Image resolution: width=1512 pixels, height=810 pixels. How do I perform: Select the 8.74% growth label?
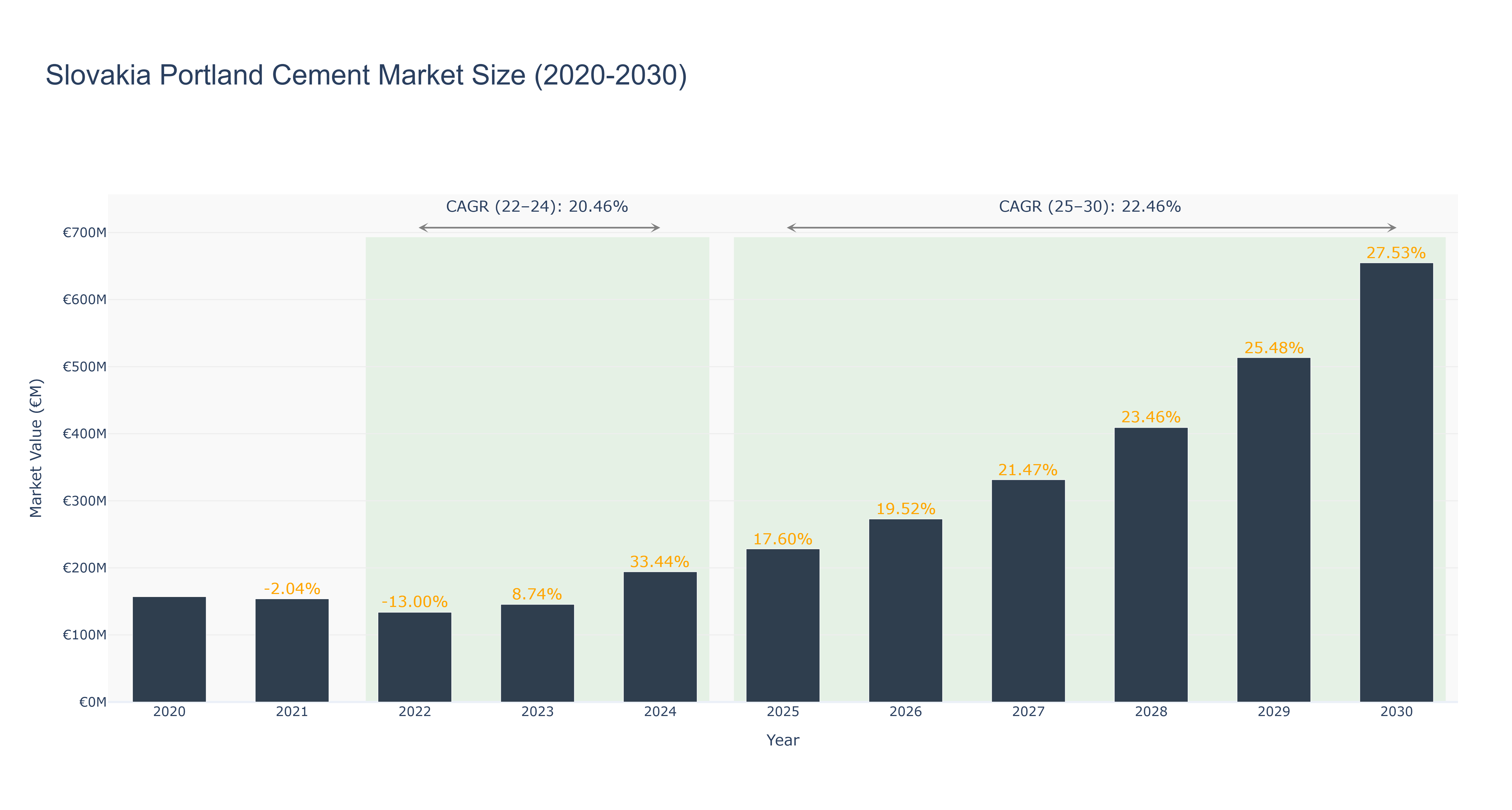click(537, 594)
